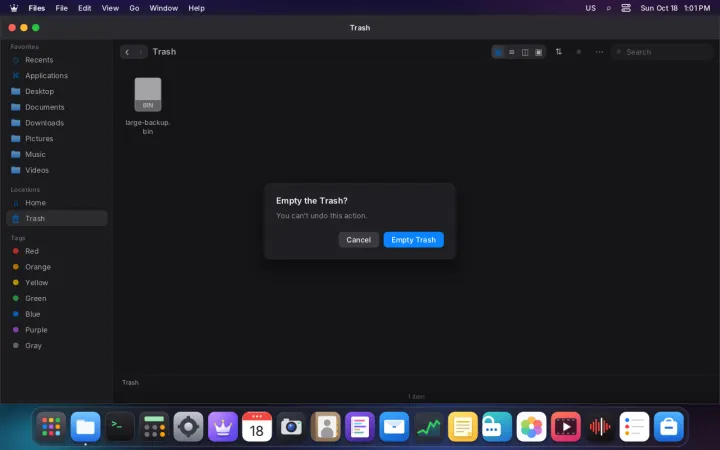Cancel the Empty Trash dialog
The height and width of the screenshot is (450, 720).
click(358, 240)
